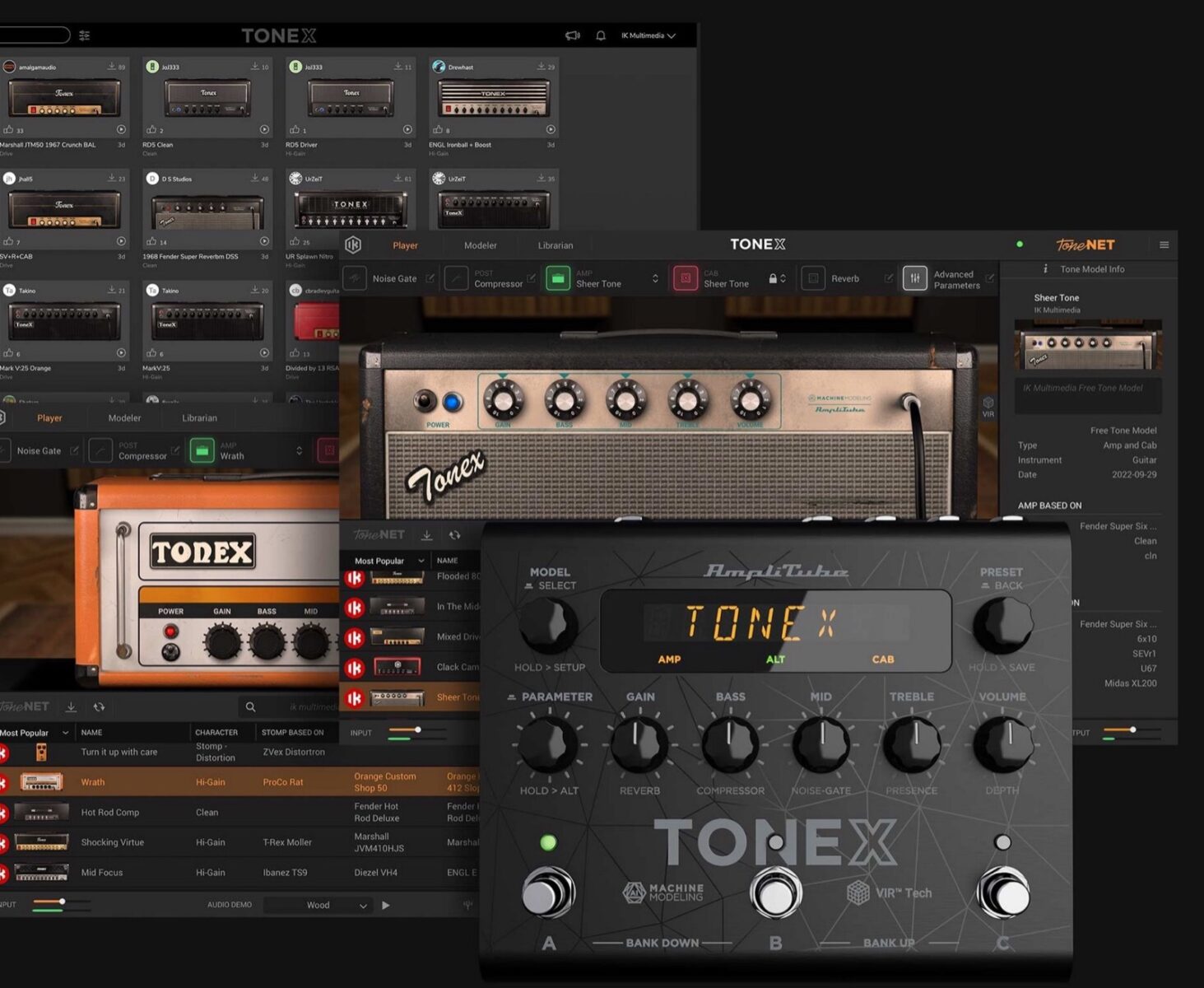The height and width of the screenshot is (988, 1204).
Task: Click the ToneNET refresh icon
Action: tap(455, 534)
